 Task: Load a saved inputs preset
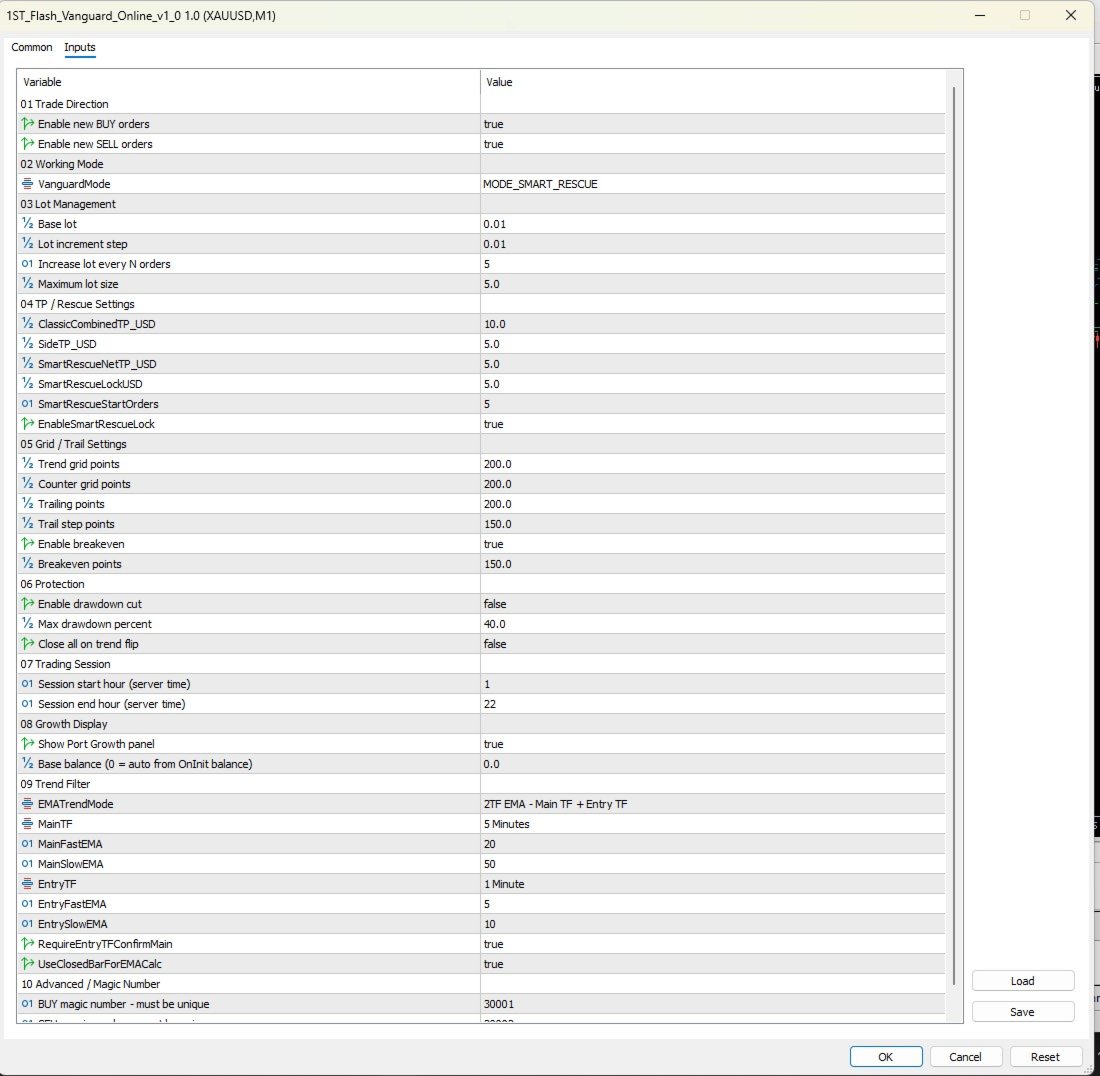coord(1023,981)
